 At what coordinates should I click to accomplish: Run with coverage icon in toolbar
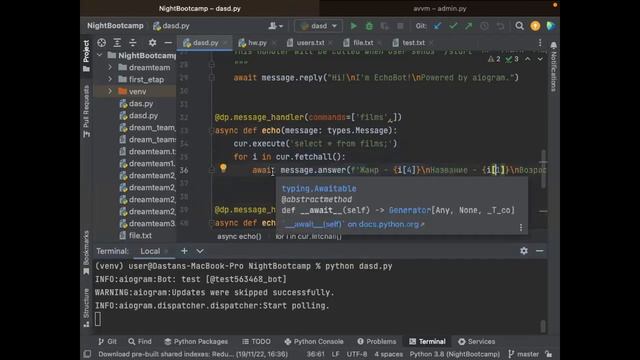click(384, 26)
